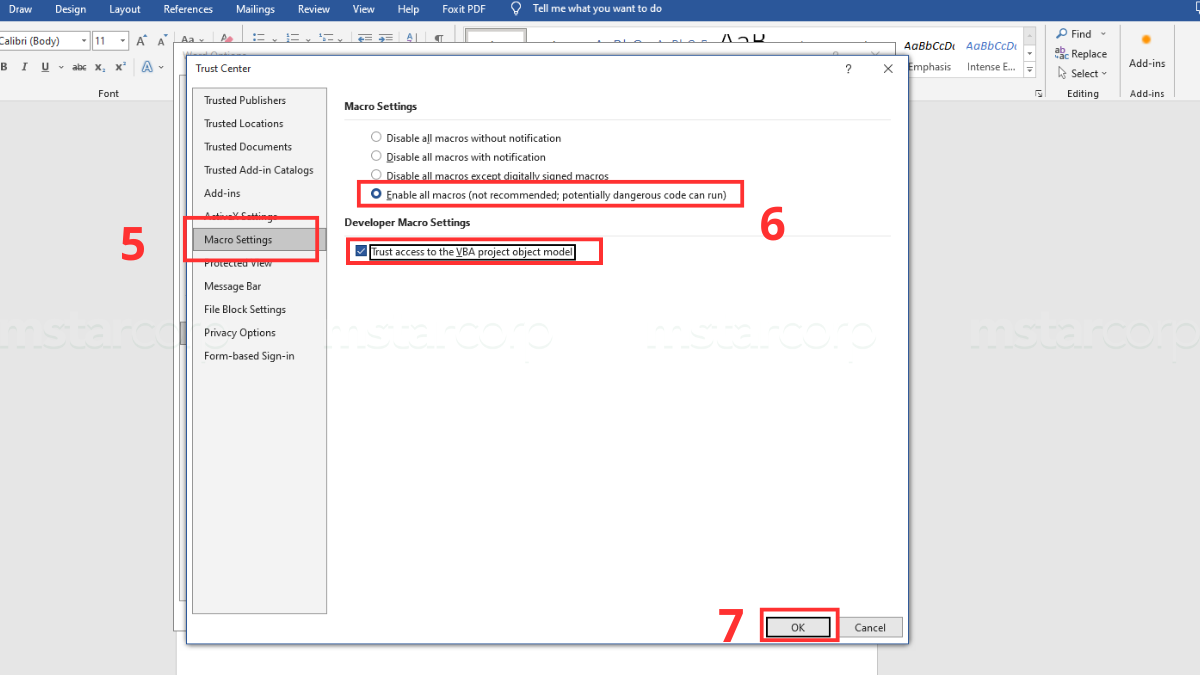Open the Find dropdown arrow
The image size is (1200, 675).
pyautogui.click(x=1103, y=33)
